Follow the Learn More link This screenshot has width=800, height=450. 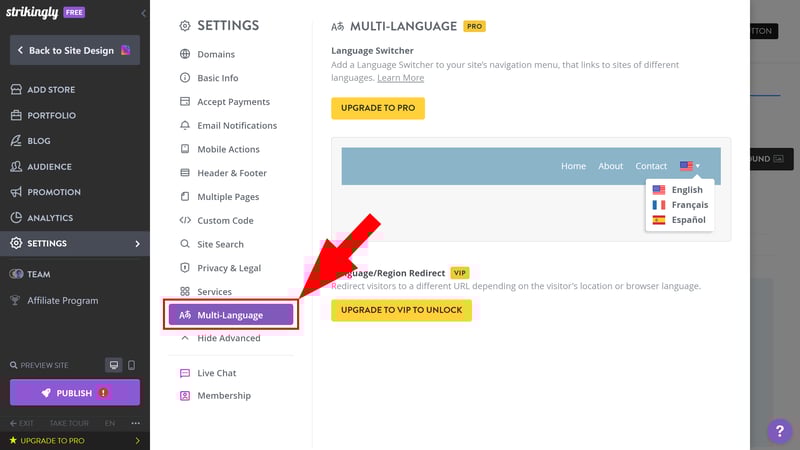click(401, 78)
